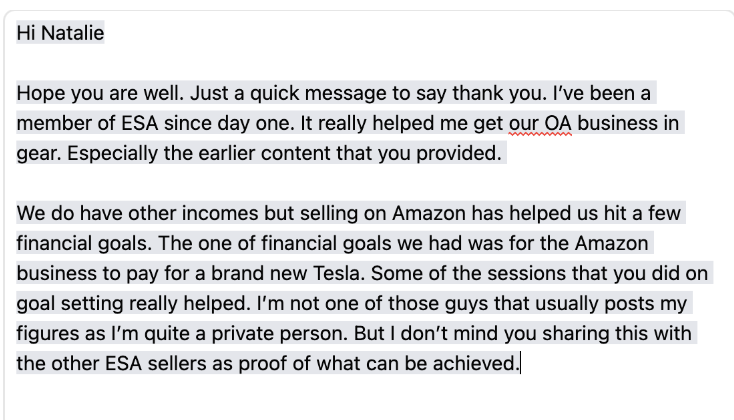Click the word 'sellers' in the last line
734x420 pixels.
click(x=177, y=363)
